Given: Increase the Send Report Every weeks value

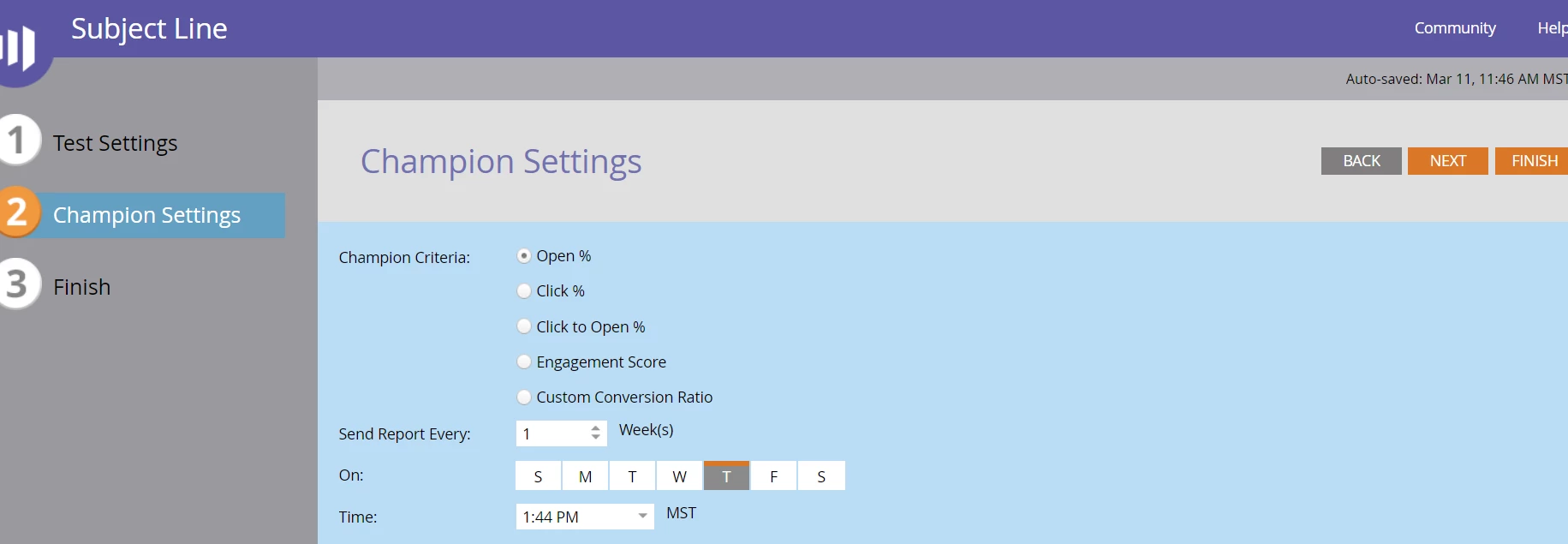Looking at the screenshot, I should pos(596,428).
